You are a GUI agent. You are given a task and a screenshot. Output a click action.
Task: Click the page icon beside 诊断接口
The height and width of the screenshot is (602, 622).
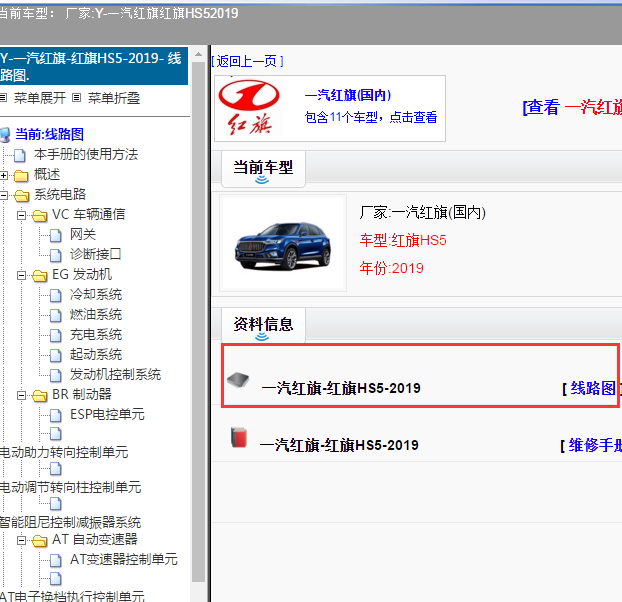pos(56,255)
